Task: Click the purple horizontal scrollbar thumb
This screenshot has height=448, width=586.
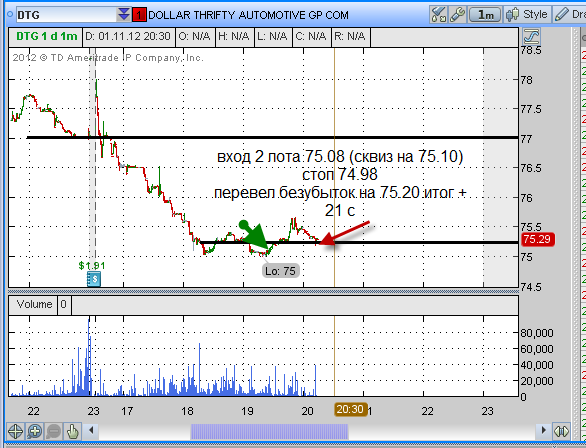Action: pos(269,431)
